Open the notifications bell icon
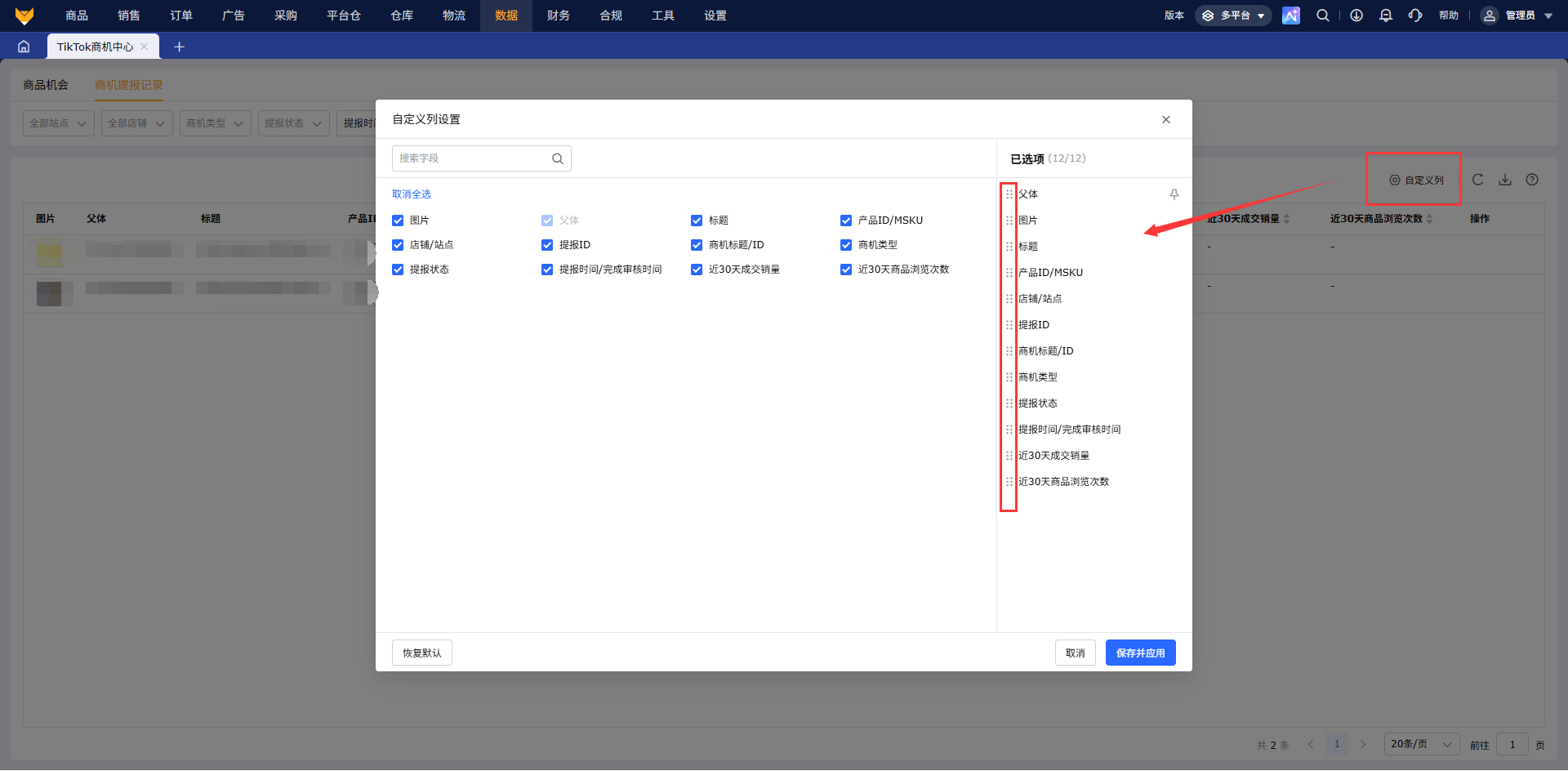The width and height of the screenshot is (1568, 771). tap(1386, 16)
